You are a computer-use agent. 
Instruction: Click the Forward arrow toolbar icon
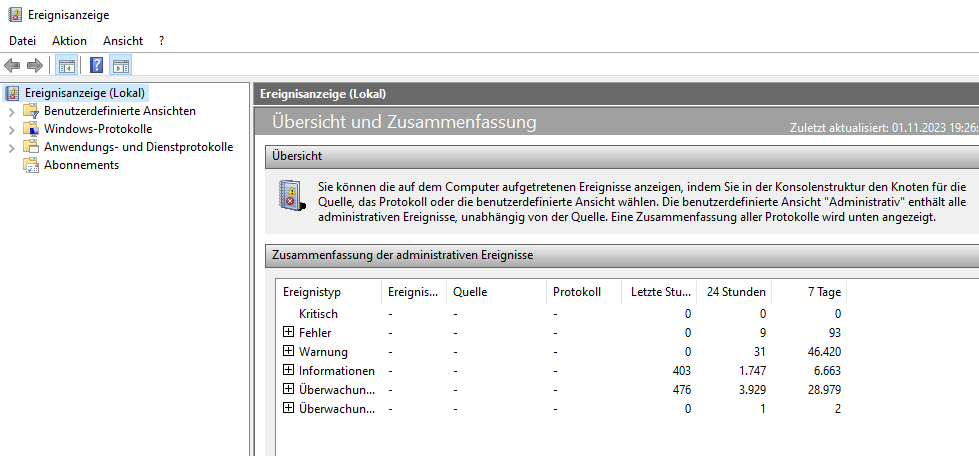34,65
